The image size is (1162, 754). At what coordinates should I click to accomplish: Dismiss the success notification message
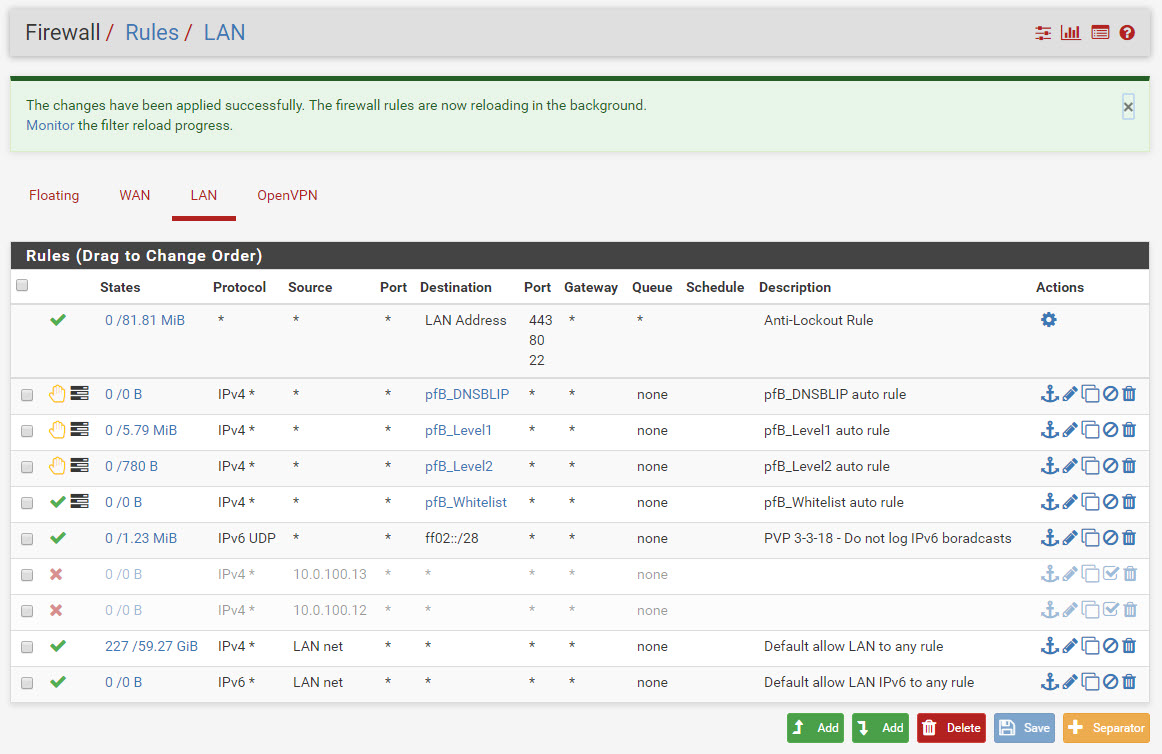tap(1128, 106)
